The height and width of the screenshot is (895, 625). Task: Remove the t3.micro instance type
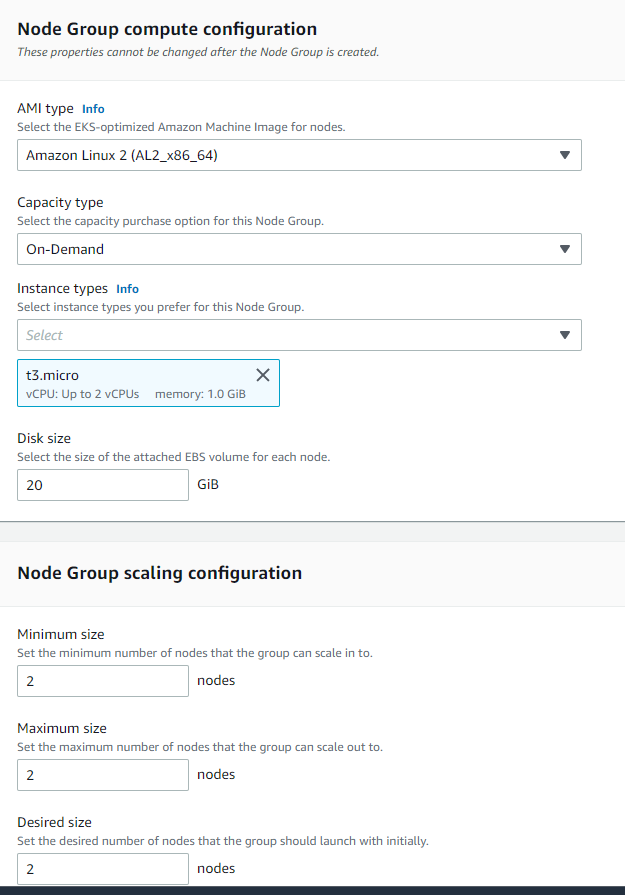[x=263, y=375]
